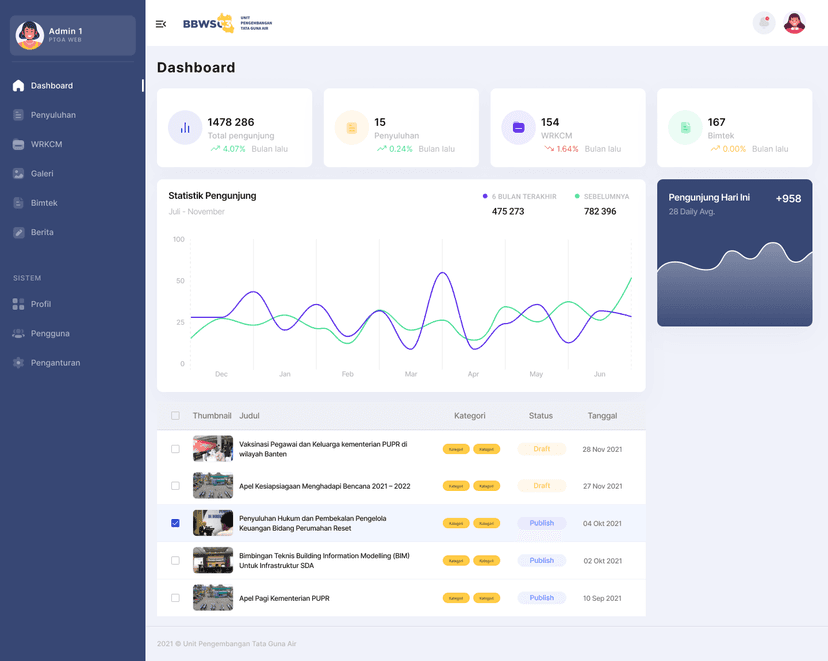Toggle the select-all checkbox in table header
Viewport: 828px width, 661px height.
click(x=176, y=416)
